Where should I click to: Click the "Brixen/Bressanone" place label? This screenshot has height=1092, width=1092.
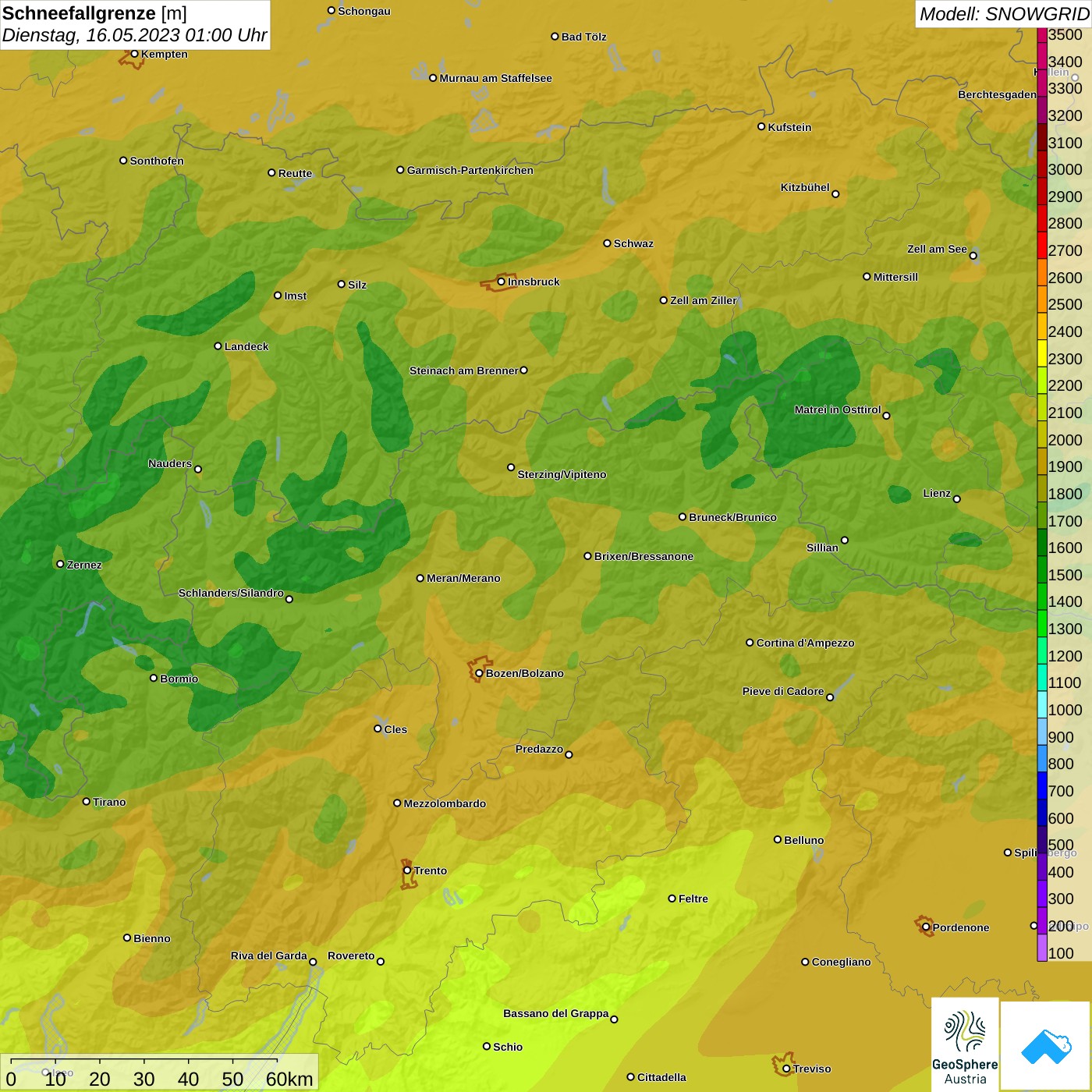tap(644, 556)
